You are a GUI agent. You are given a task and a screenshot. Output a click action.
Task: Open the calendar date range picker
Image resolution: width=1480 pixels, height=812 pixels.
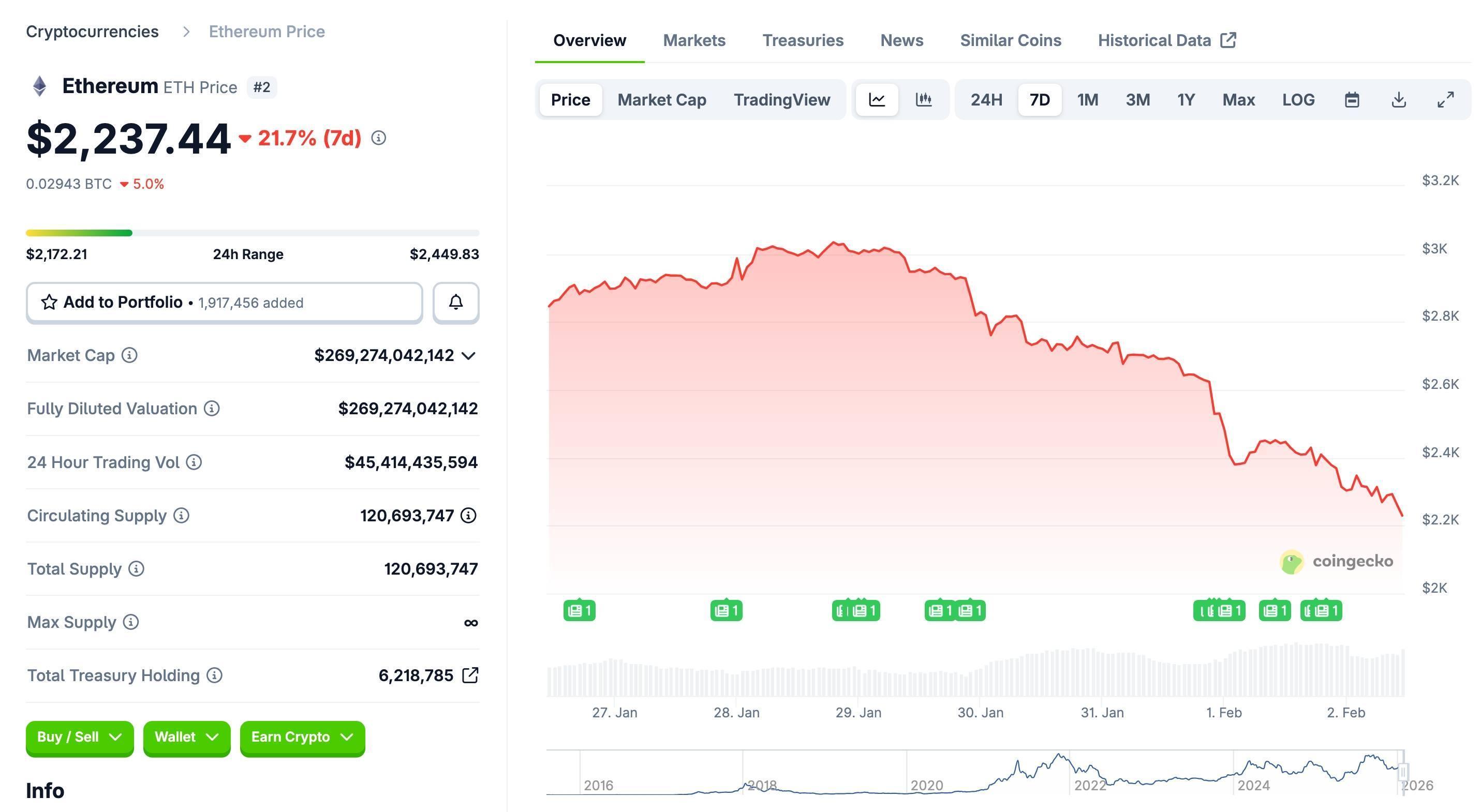[x=1352, y=99]
